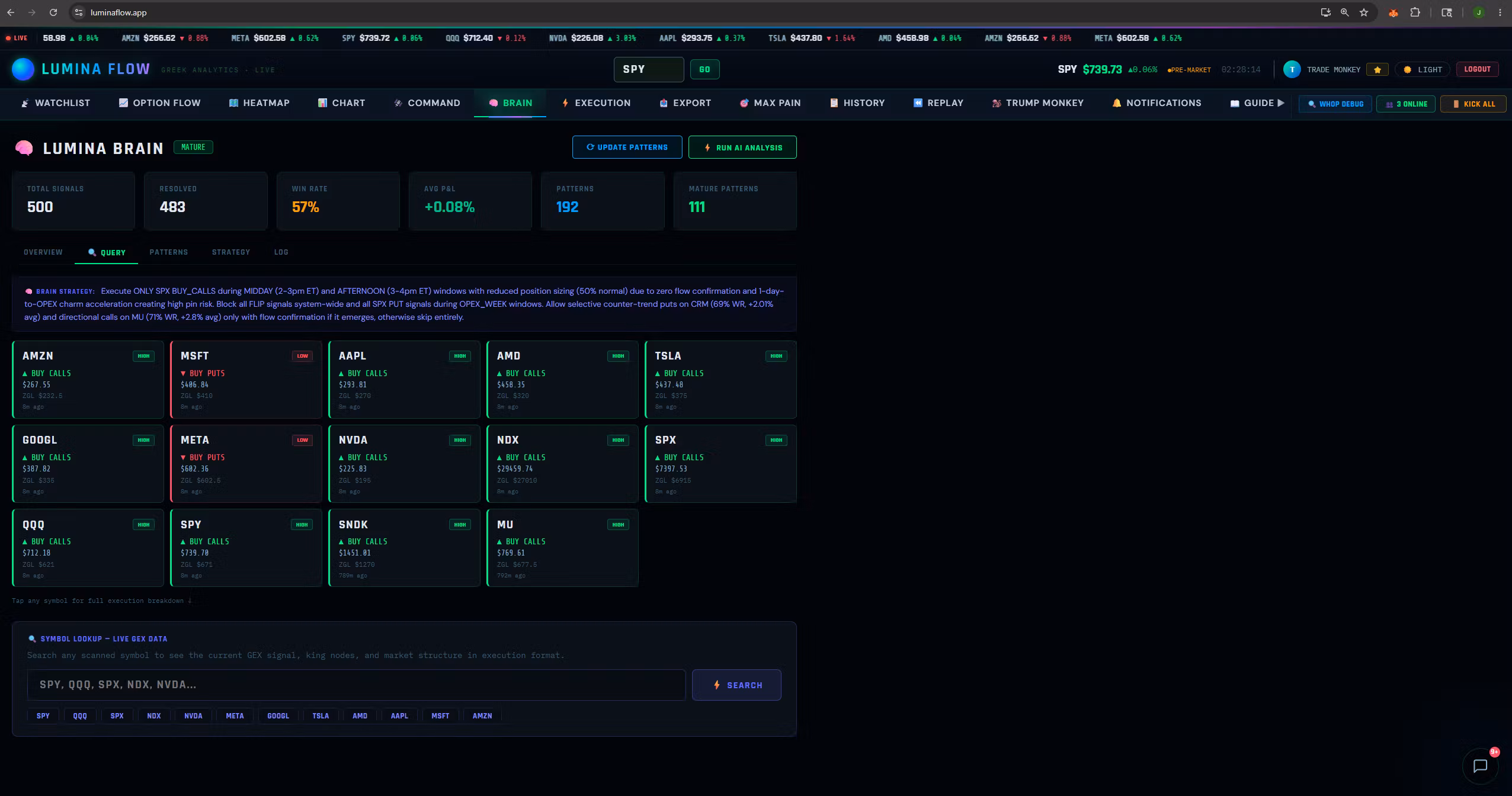Open the orange fox extension icon

coord(1394,12)
